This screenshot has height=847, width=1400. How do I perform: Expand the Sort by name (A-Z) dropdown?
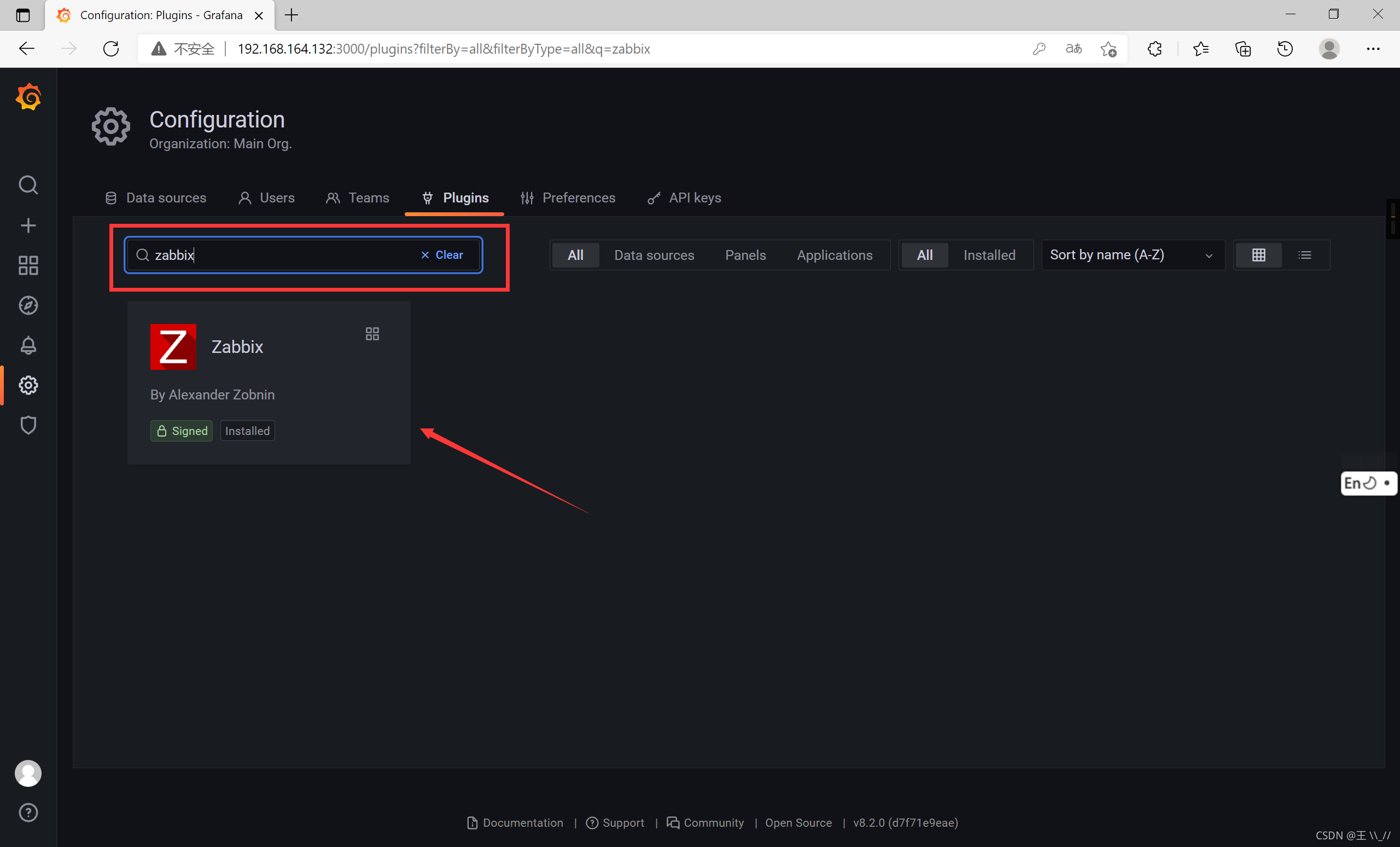1133,255
